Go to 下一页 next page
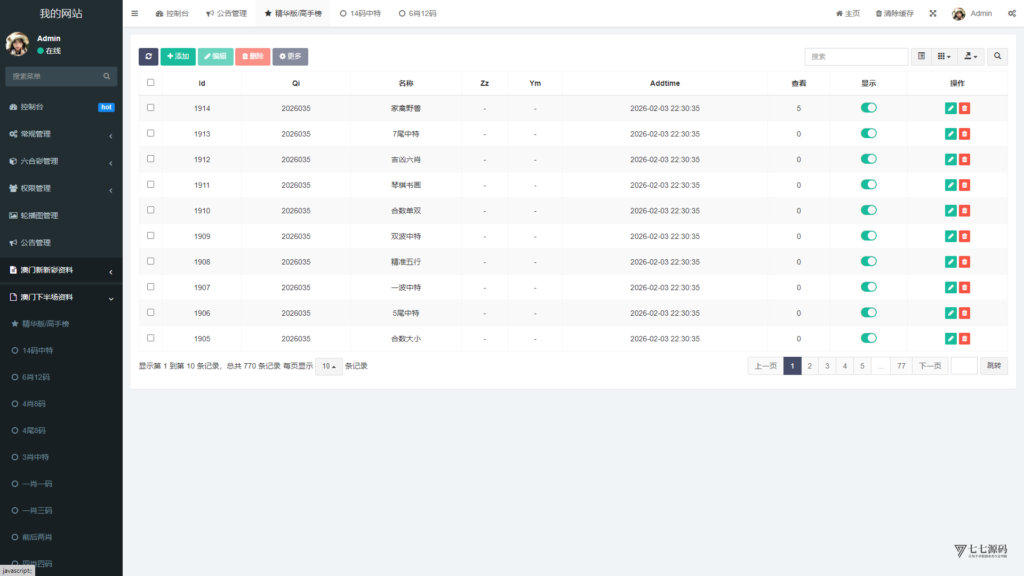 (930, 366)
